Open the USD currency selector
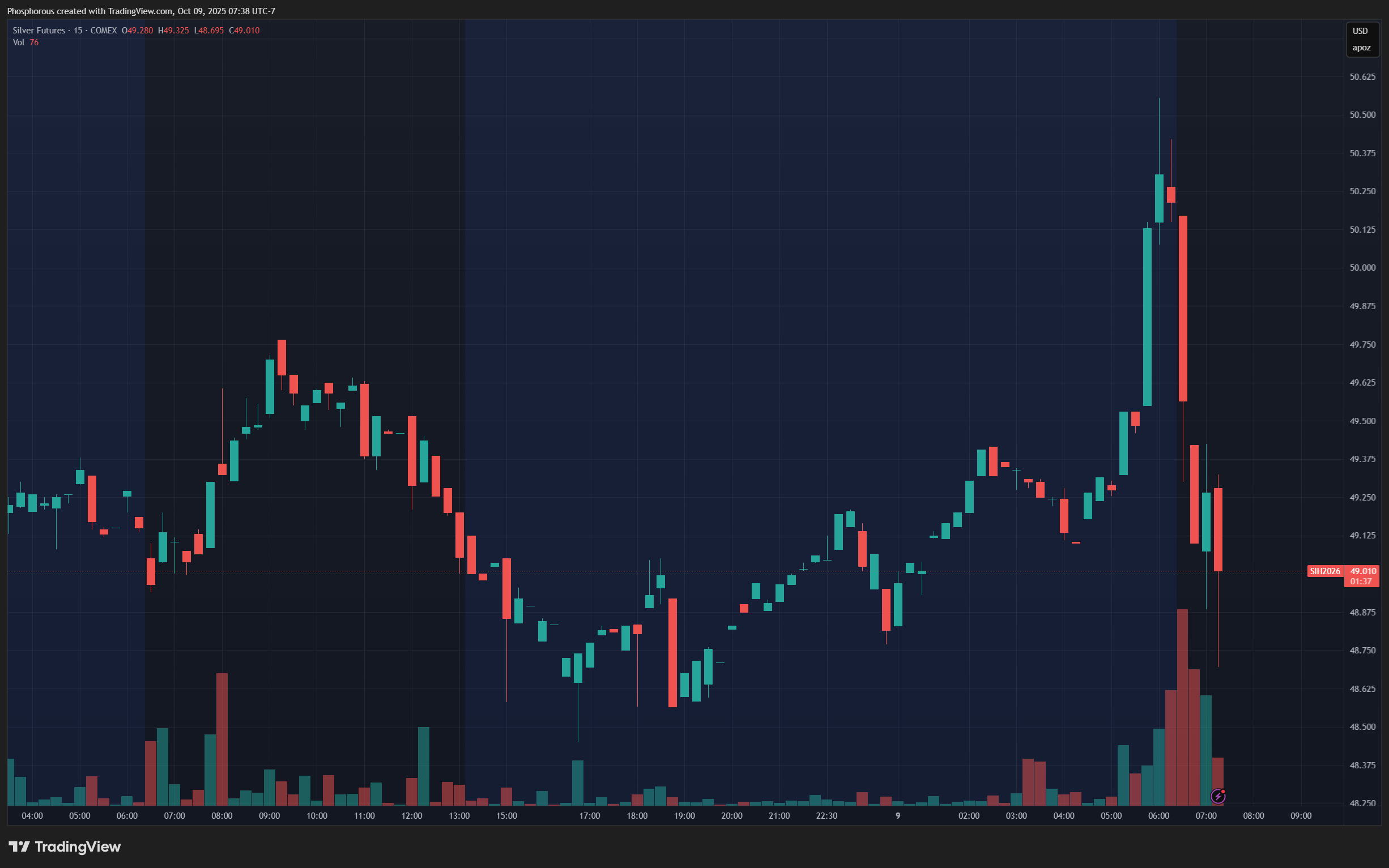This screenshot has width=1389, height=868. [1360, 31]
